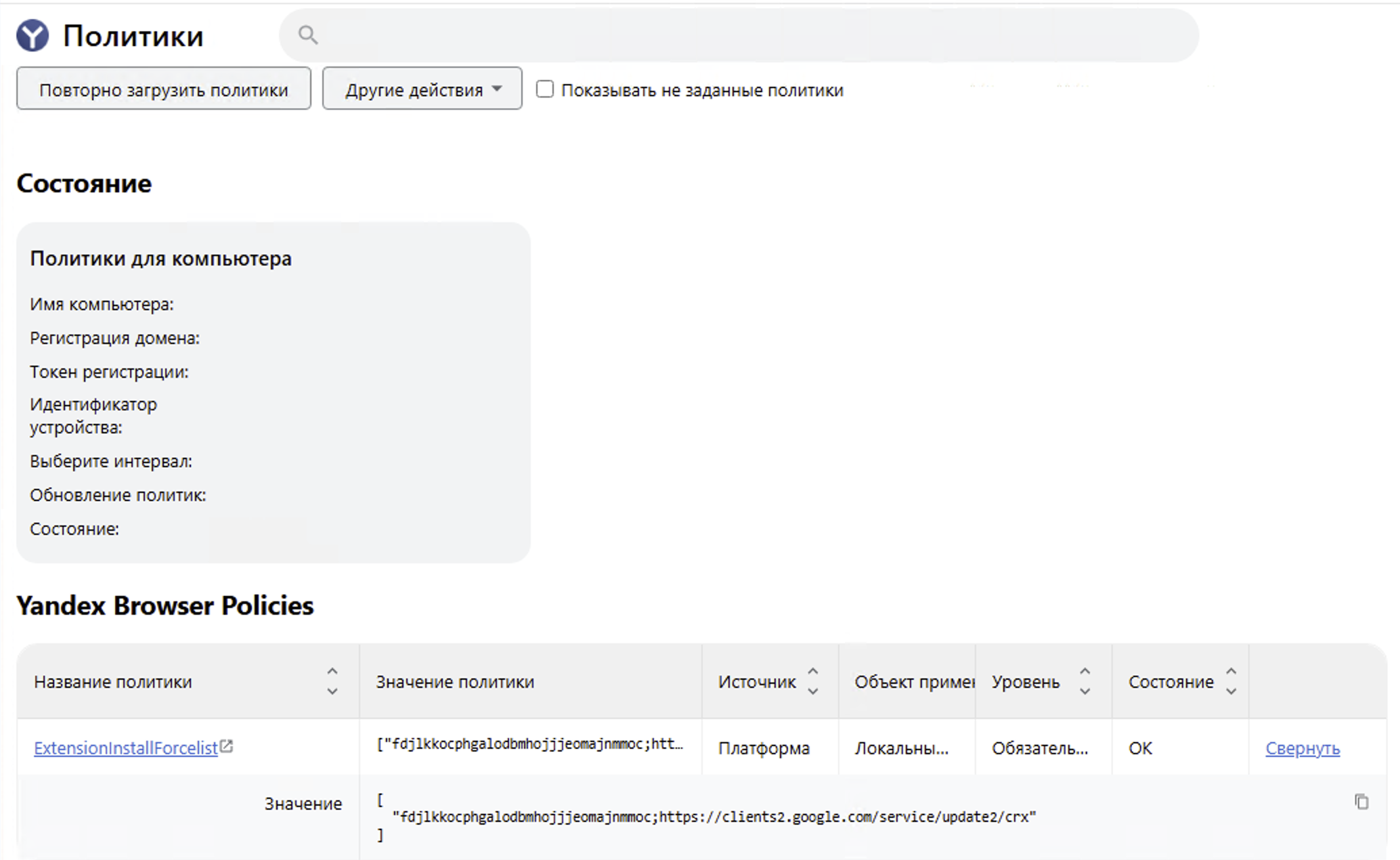Click the Имя компьютера label
1400x860 pixels.
(102, 305)
